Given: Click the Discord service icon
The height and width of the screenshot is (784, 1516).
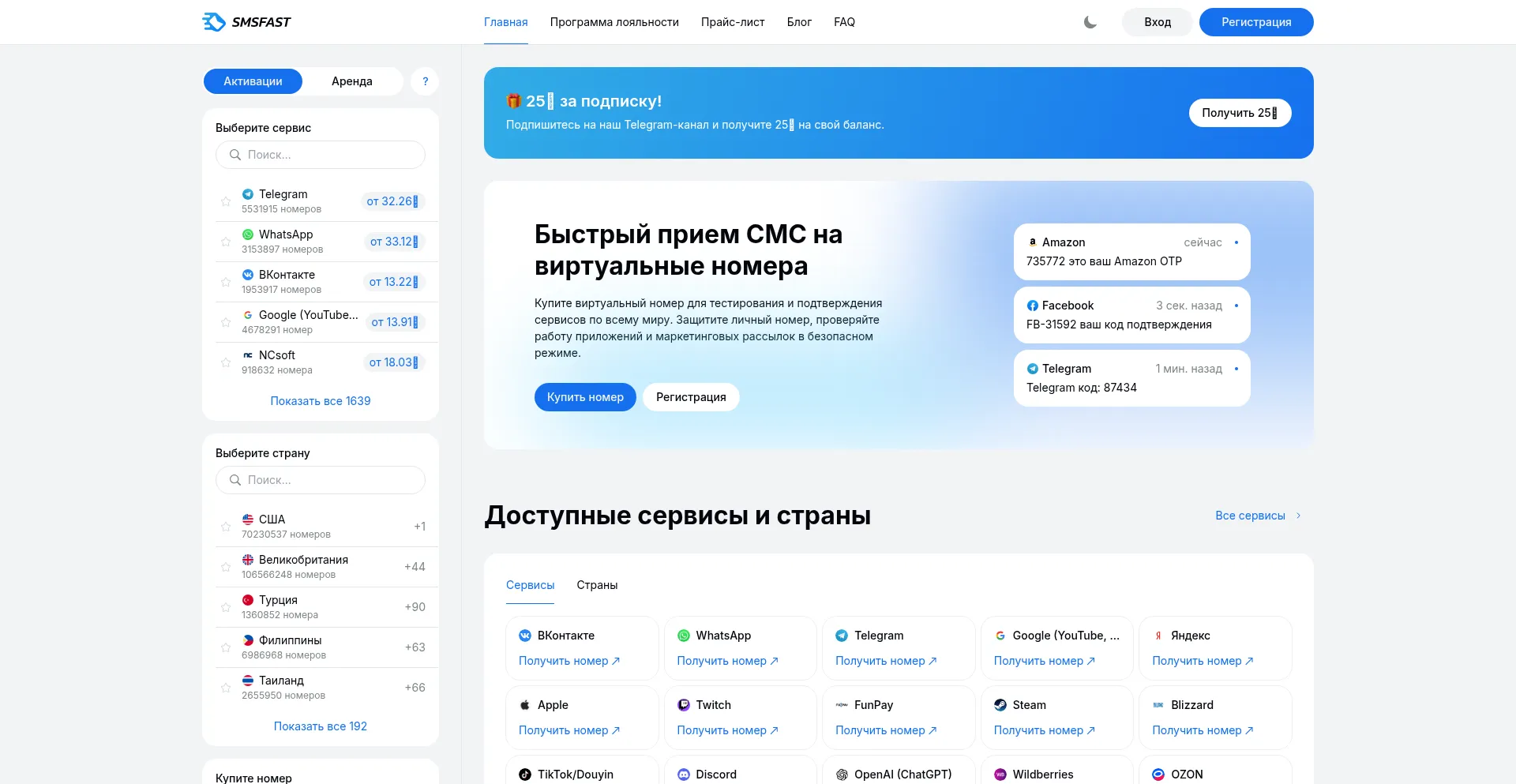Looking at the screenshot, I should coord(684,775).
